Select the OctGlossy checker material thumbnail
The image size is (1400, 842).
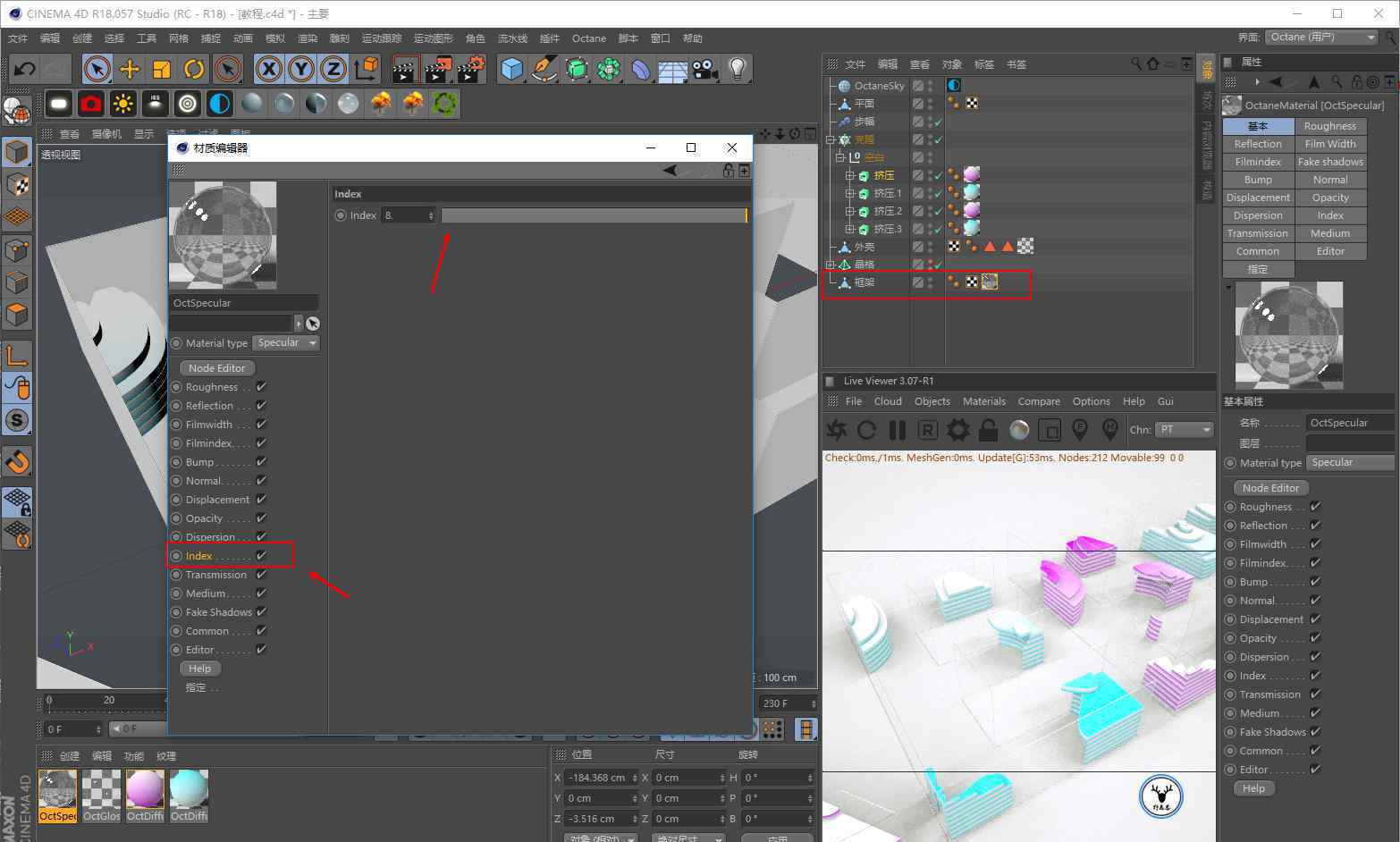[x=101, y=795]
